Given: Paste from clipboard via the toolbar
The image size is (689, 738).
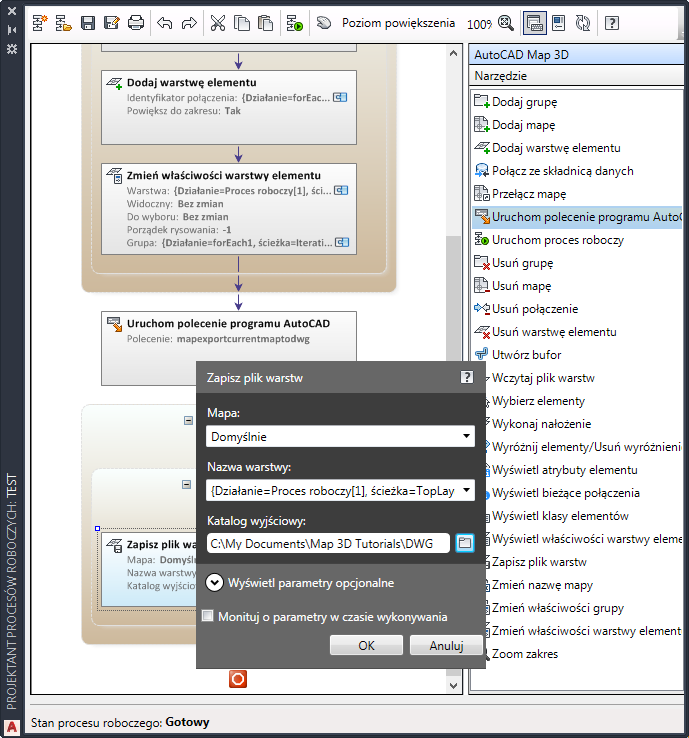Looking at the screenshot, I should pos(266,23).
